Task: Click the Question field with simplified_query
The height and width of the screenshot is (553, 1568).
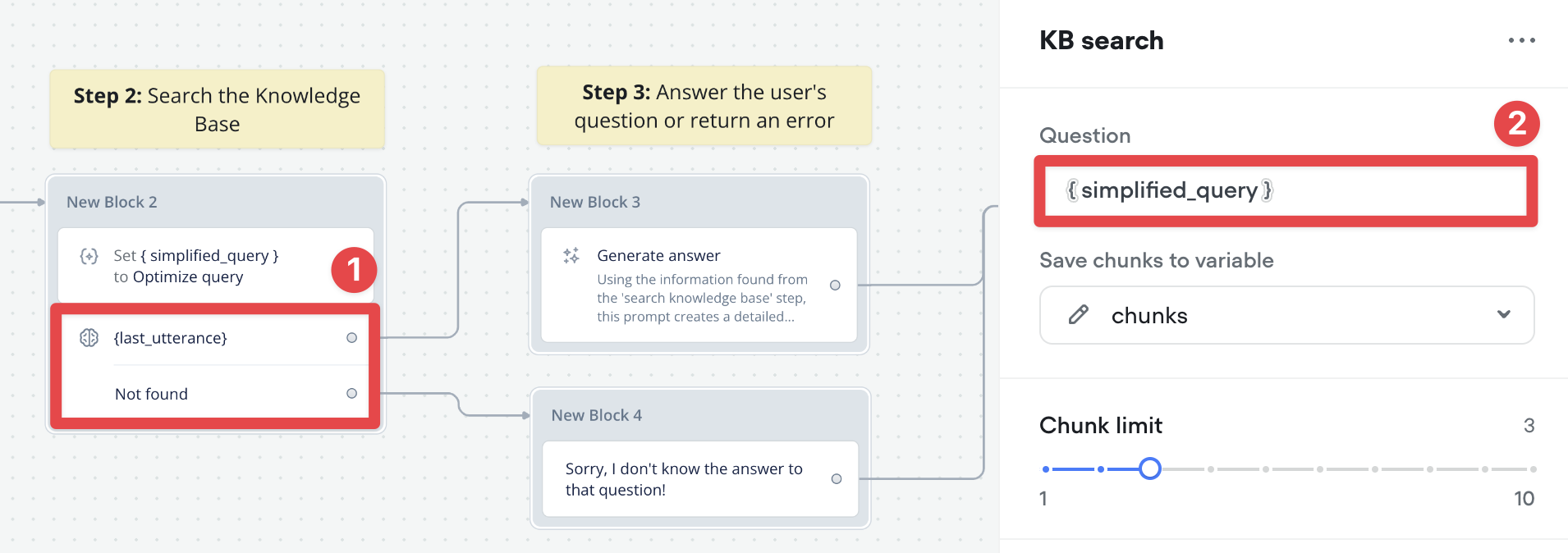Action: point(1286,191)
